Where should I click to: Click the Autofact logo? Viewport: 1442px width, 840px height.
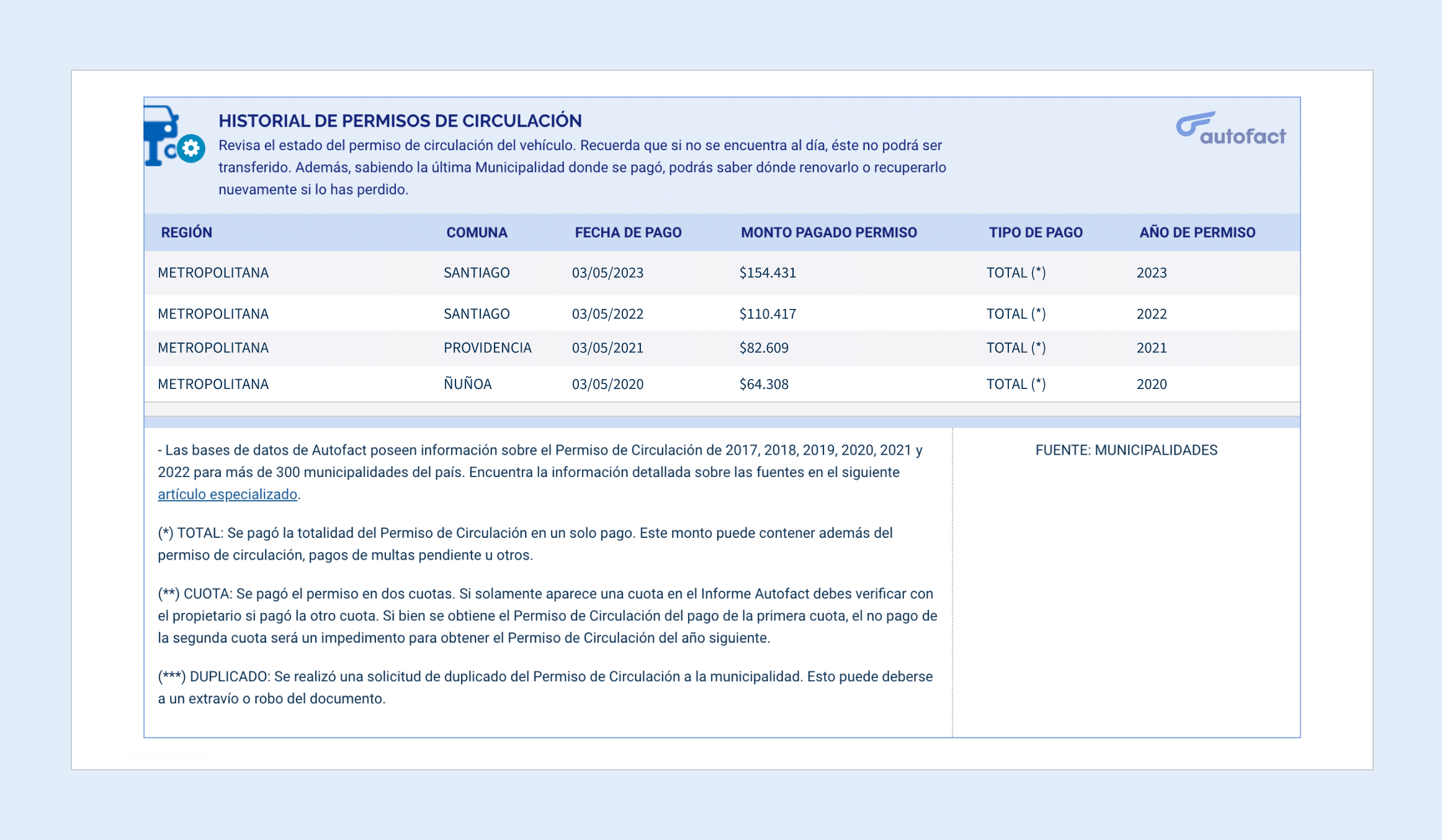point(1231,130)
